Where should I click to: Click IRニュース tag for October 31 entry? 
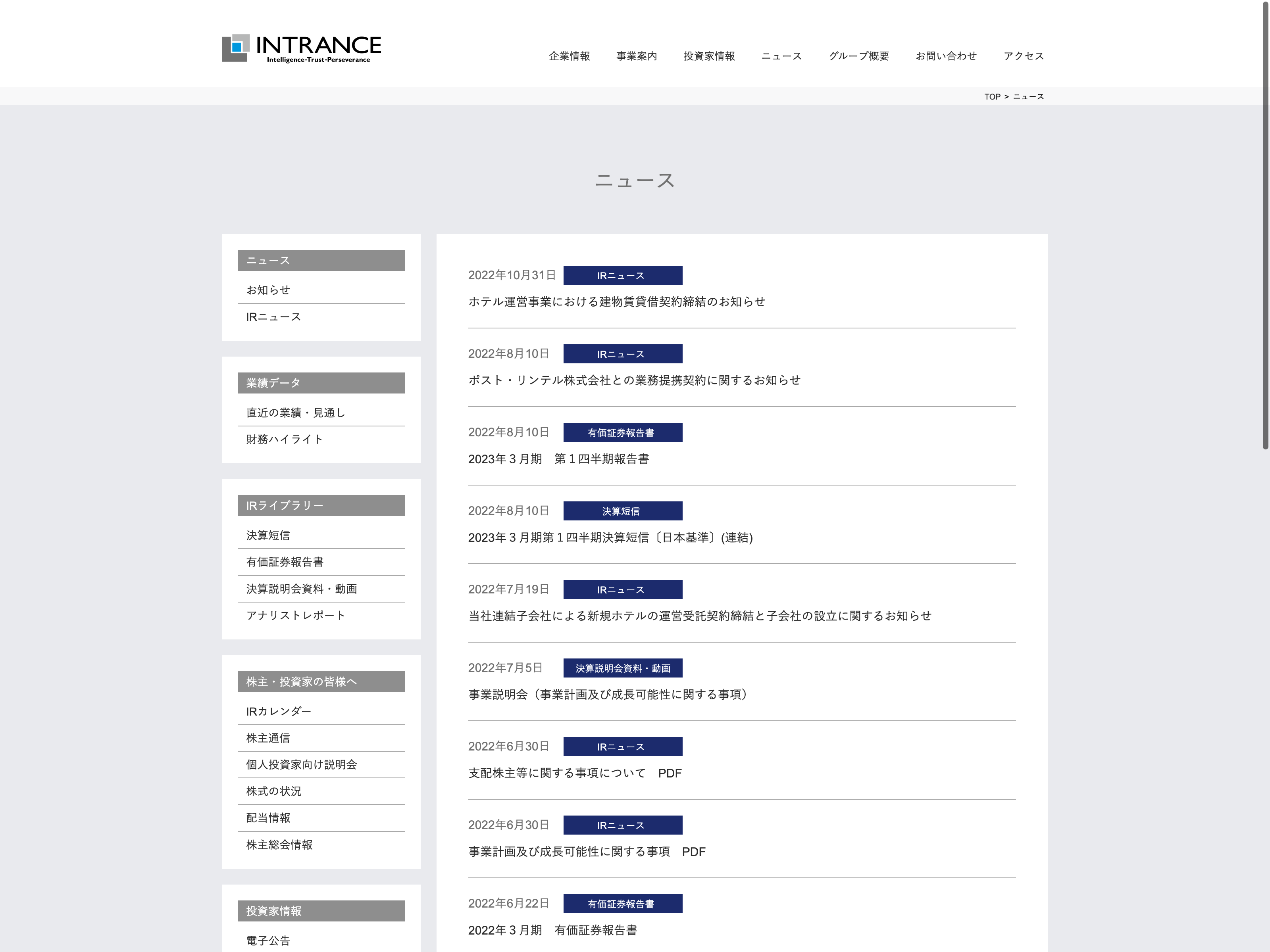[x=622, y=275]
